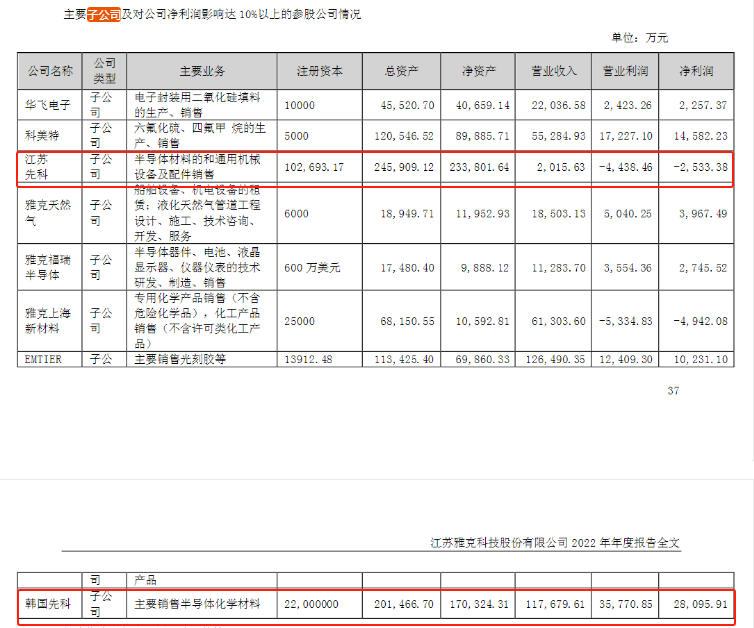Click 雅克天然气 revenue 18,503.13
Viewport: 754px width, 628px height.
(x=558, y=214)
